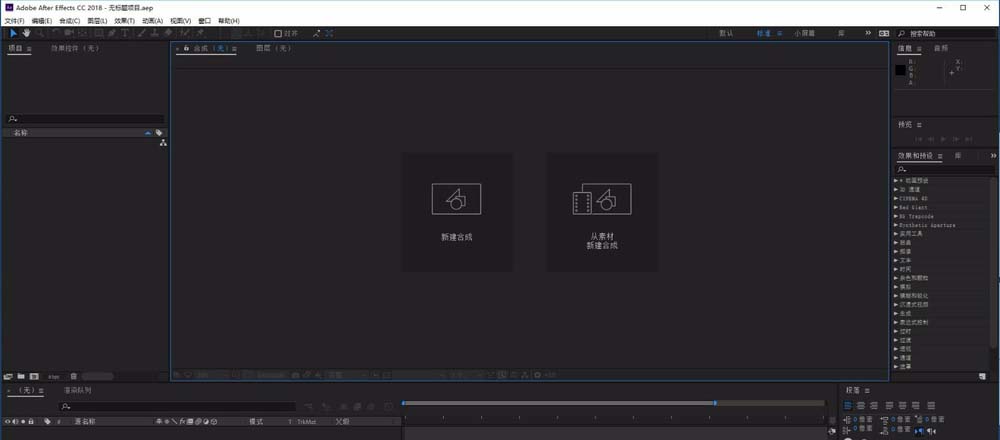1000x440 pixels.
Task: Toggle the timeline audio speaker column icon
Action: [15, 422]
